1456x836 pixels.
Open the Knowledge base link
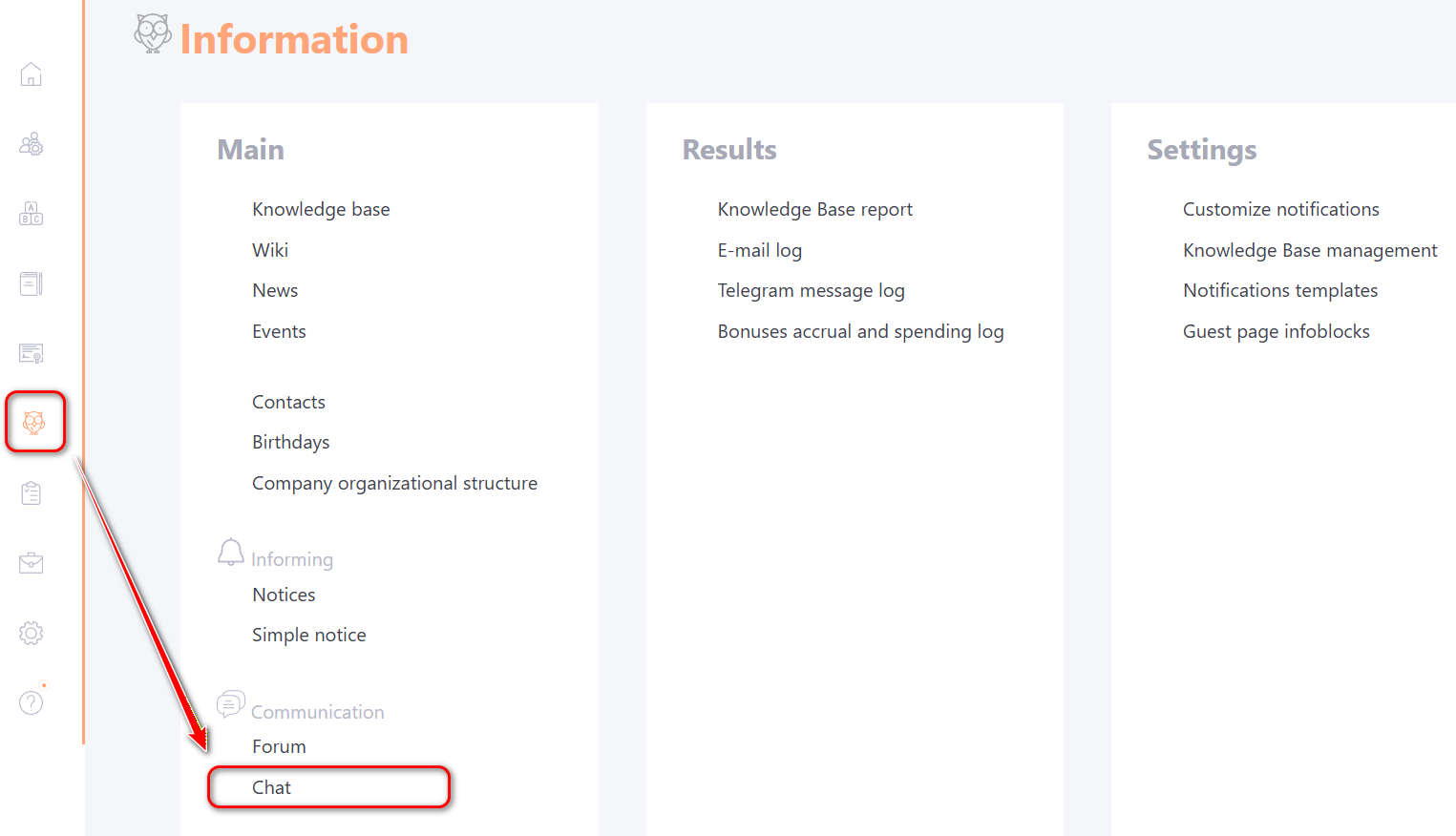(x=321, y=209)
